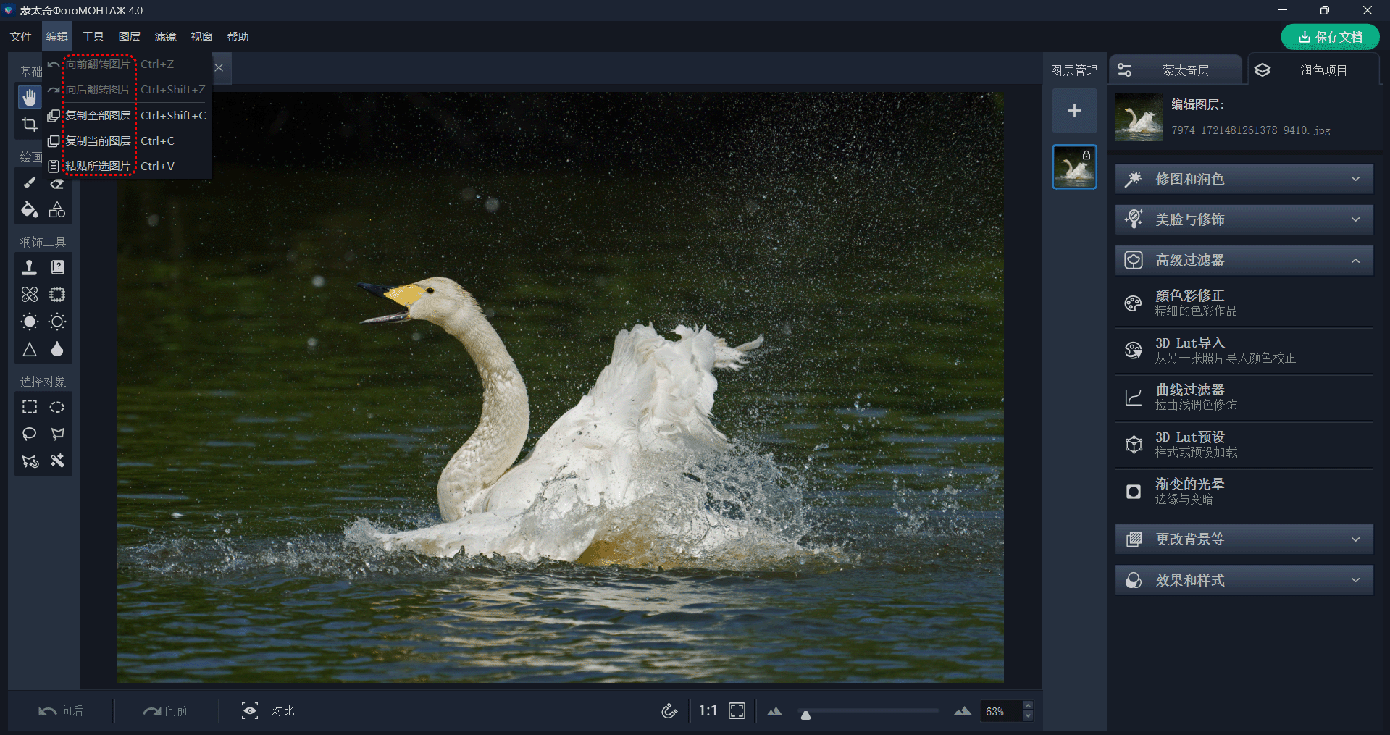Select the Polygonal Lasso tool
Screen dimensions: 1390x735
(x=58, y=434)
